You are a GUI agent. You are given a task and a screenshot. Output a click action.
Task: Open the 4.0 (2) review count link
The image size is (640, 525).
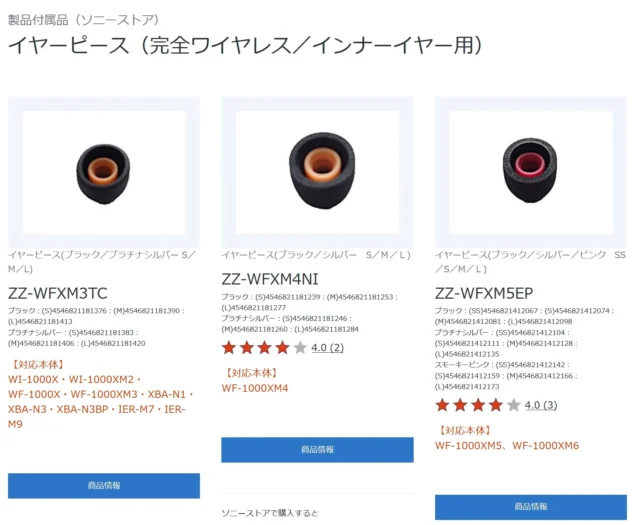327,348
